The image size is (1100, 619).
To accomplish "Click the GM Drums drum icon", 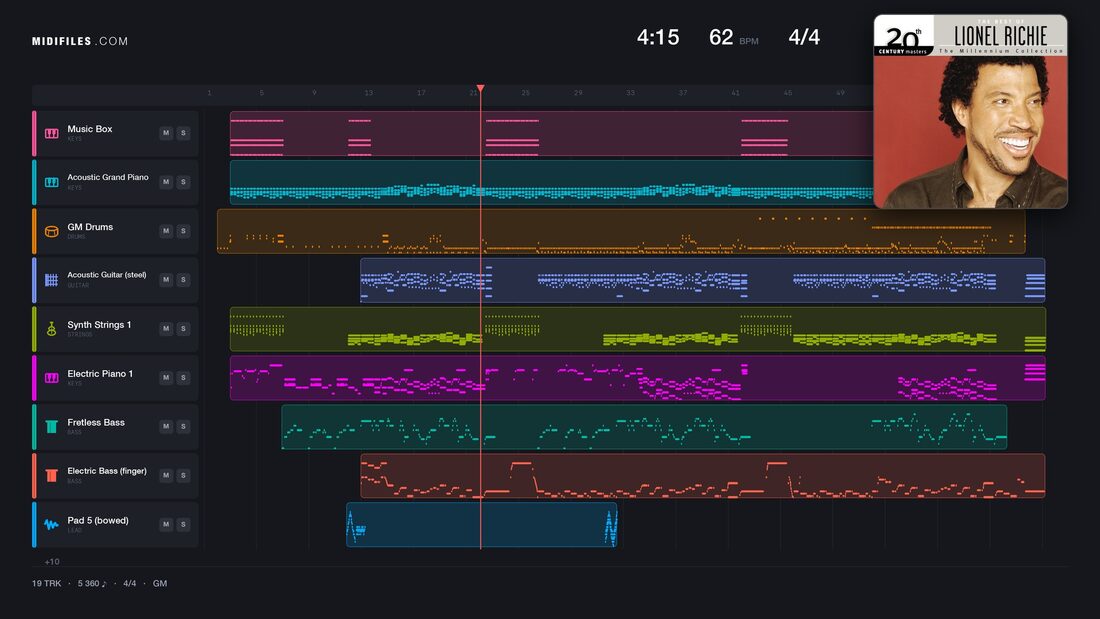I will (52, 231).
